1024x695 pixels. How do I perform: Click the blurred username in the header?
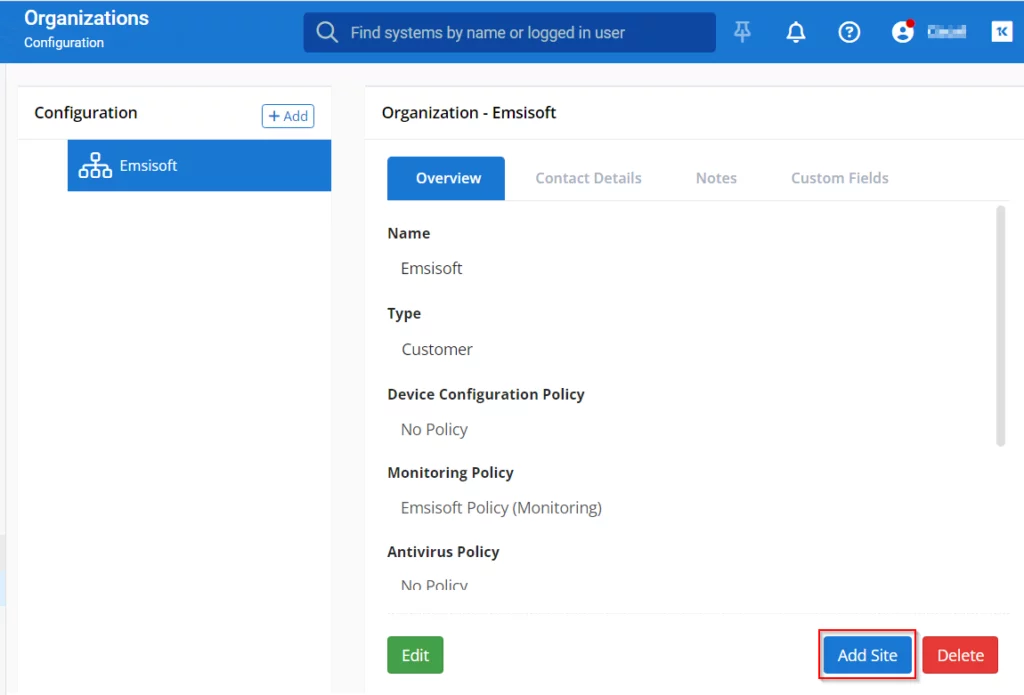coord(946,32)
